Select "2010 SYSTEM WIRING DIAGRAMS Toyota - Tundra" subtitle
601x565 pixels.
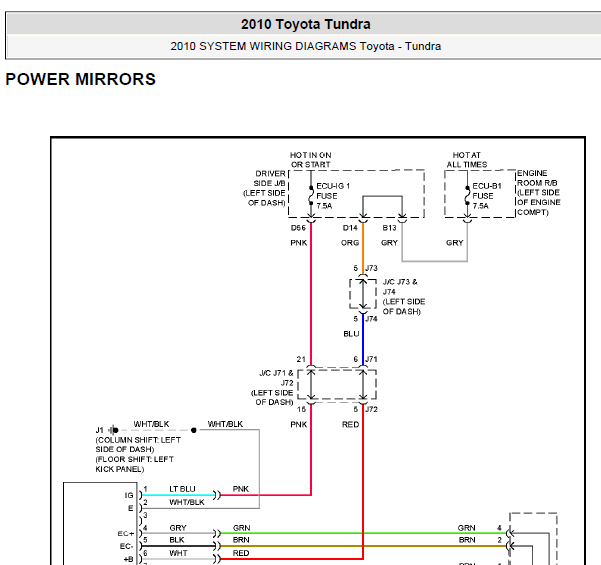pos(305,46)
